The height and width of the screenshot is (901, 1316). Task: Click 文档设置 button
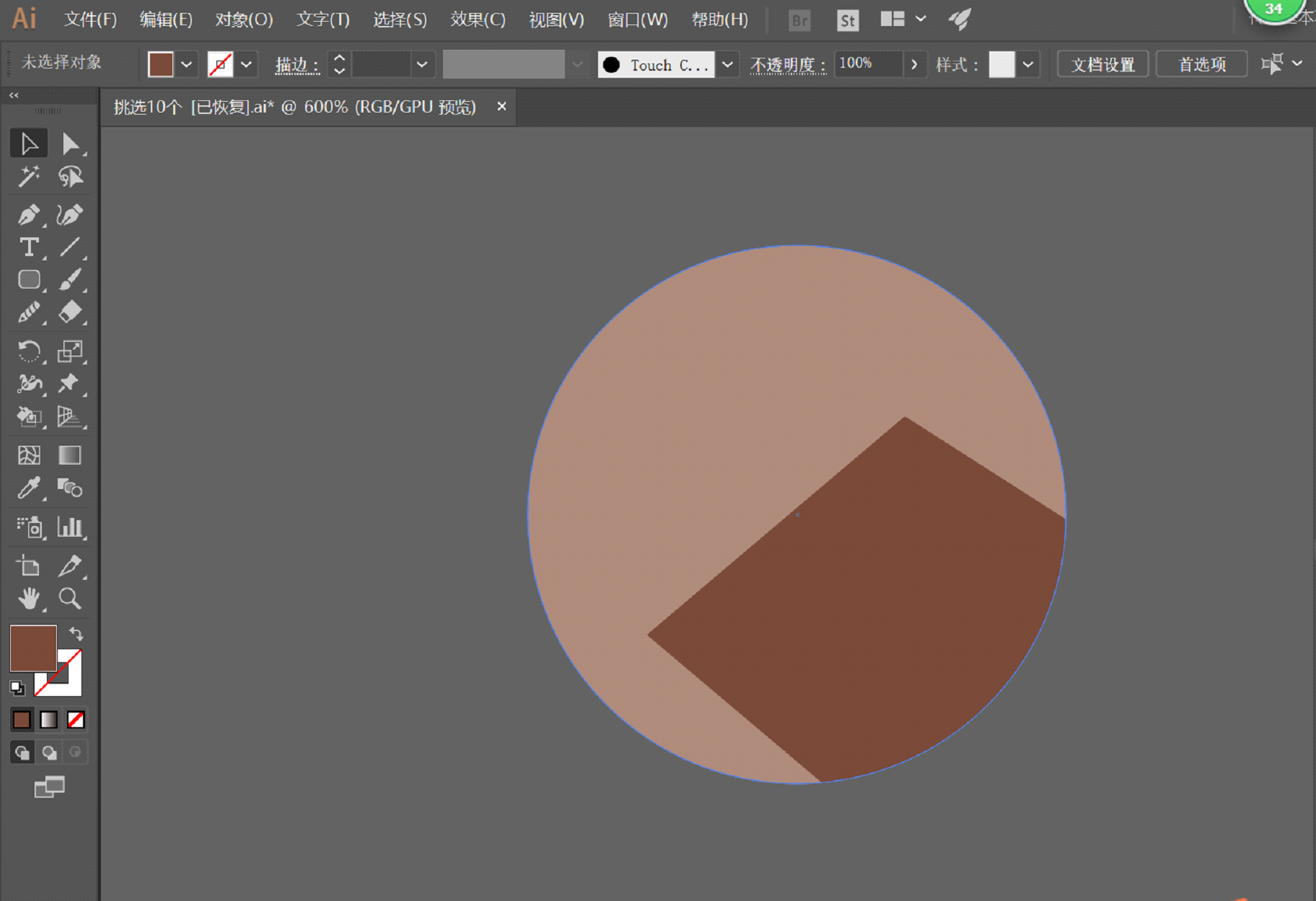coord(1102,64)
